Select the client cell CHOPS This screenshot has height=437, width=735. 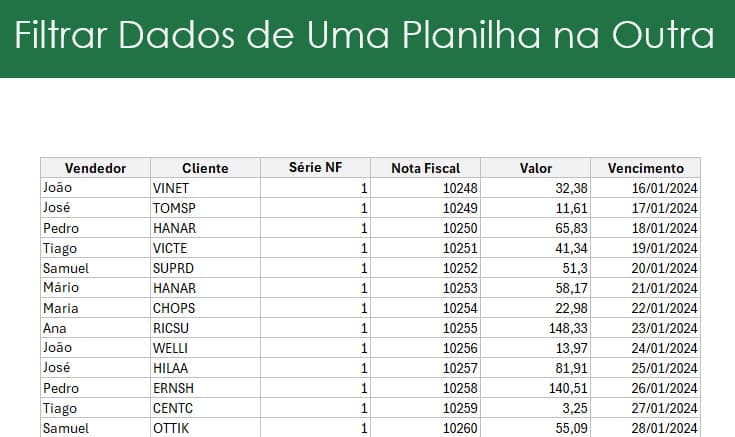pos(205,308)
